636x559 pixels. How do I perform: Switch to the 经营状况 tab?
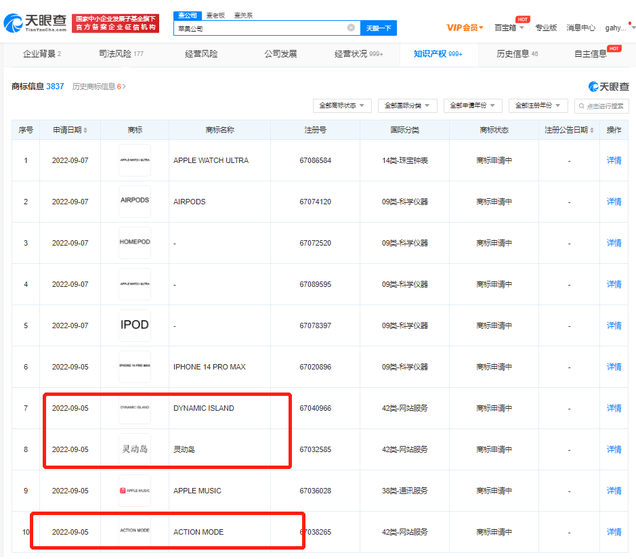pyautogui.click(x=359, y=54)
